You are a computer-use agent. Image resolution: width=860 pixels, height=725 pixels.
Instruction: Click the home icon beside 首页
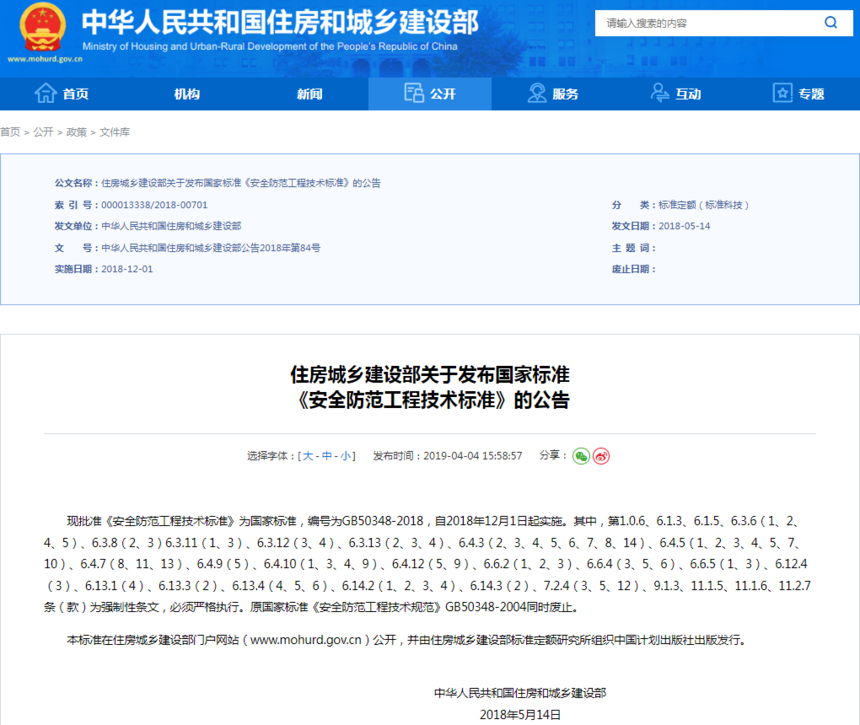46,93
